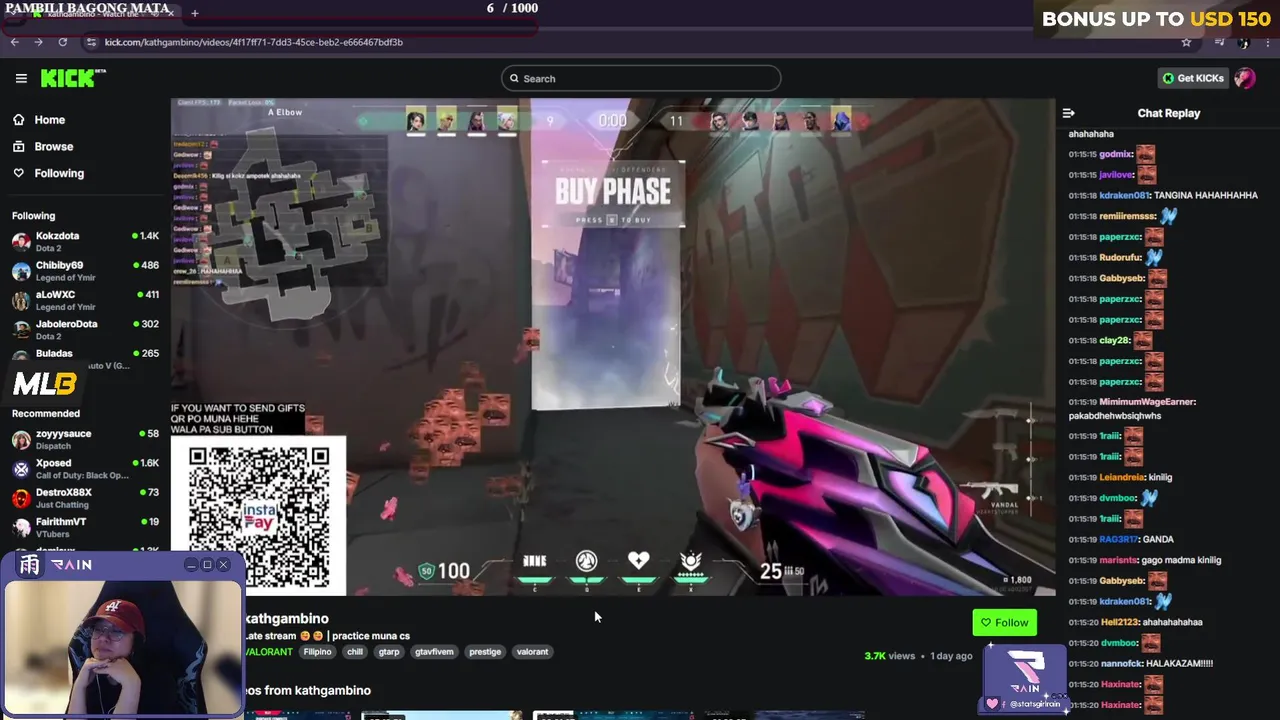Open aLoWXC channel avatar
1280x720 pixels.
21,300
